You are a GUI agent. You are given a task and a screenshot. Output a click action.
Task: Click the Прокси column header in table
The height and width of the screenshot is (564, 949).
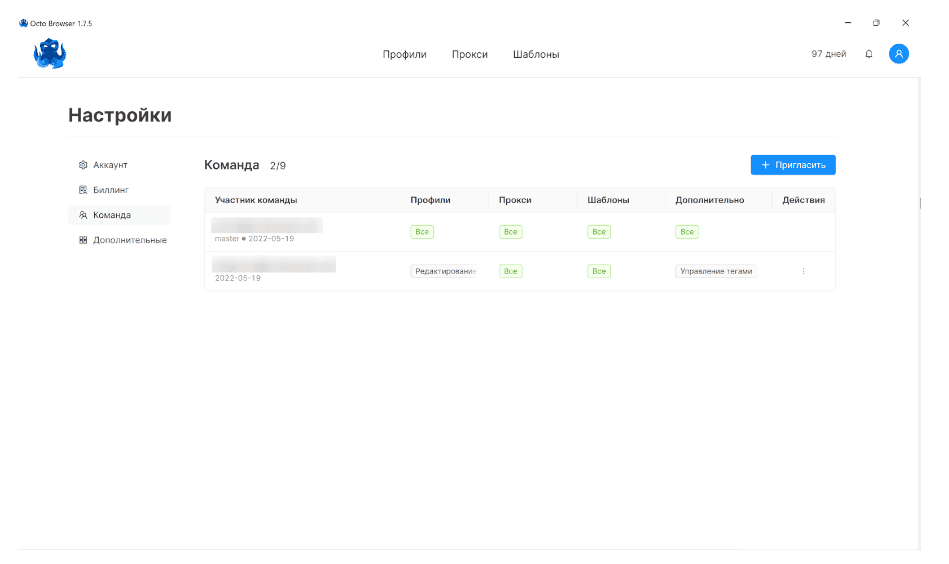515,200
